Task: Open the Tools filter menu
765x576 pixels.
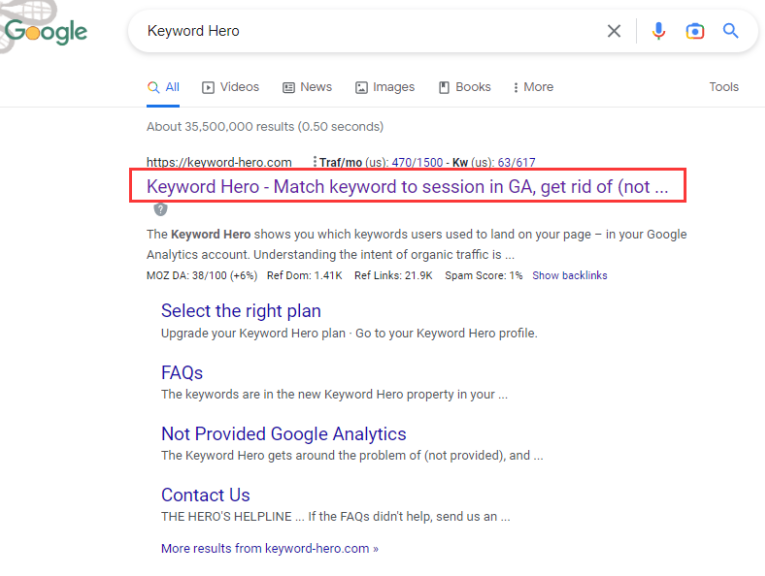Action: pyautogui.click(x=724, y=87)
